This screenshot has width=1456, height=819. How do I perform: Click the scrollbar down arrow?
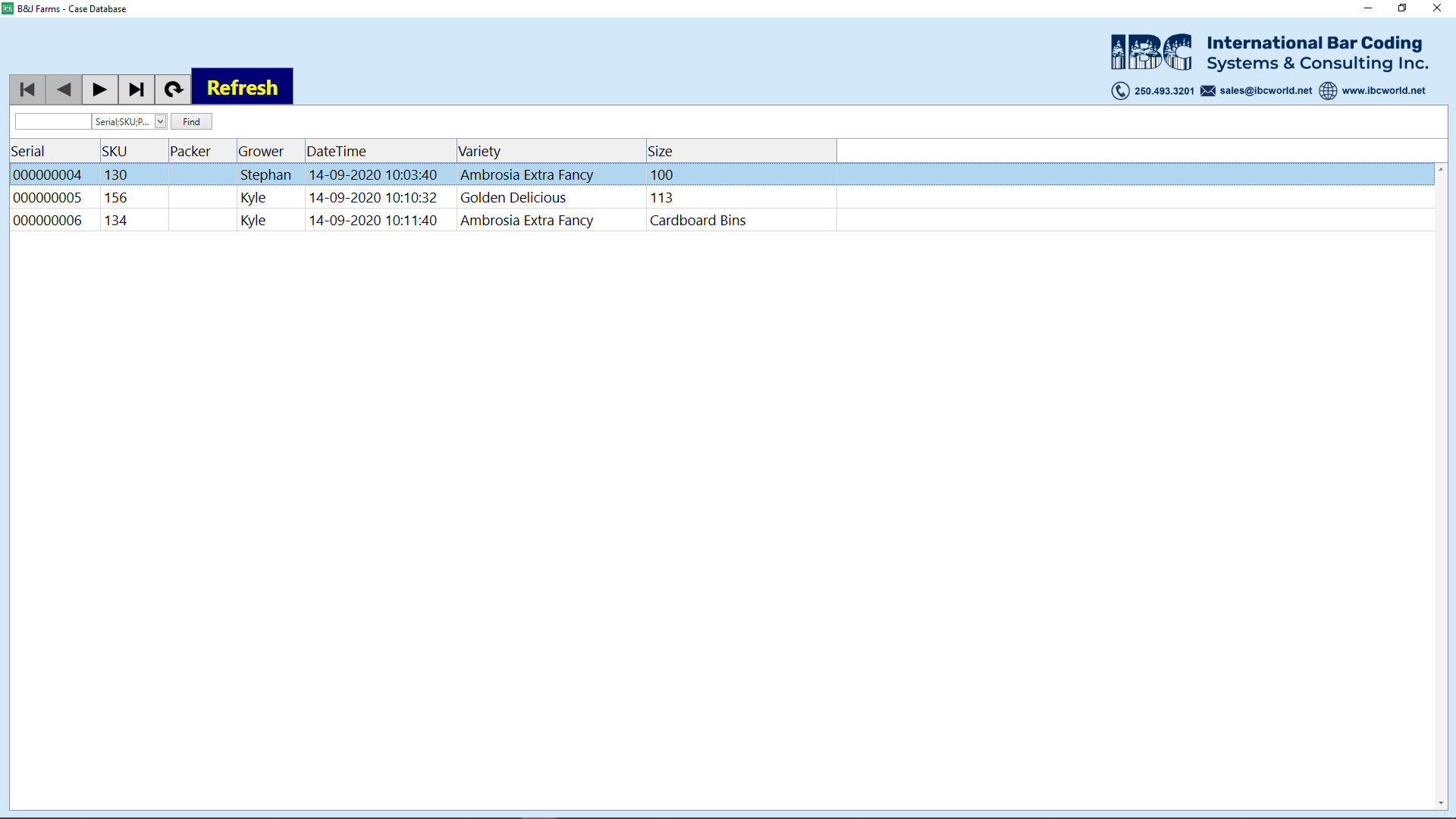(1442, 804)
